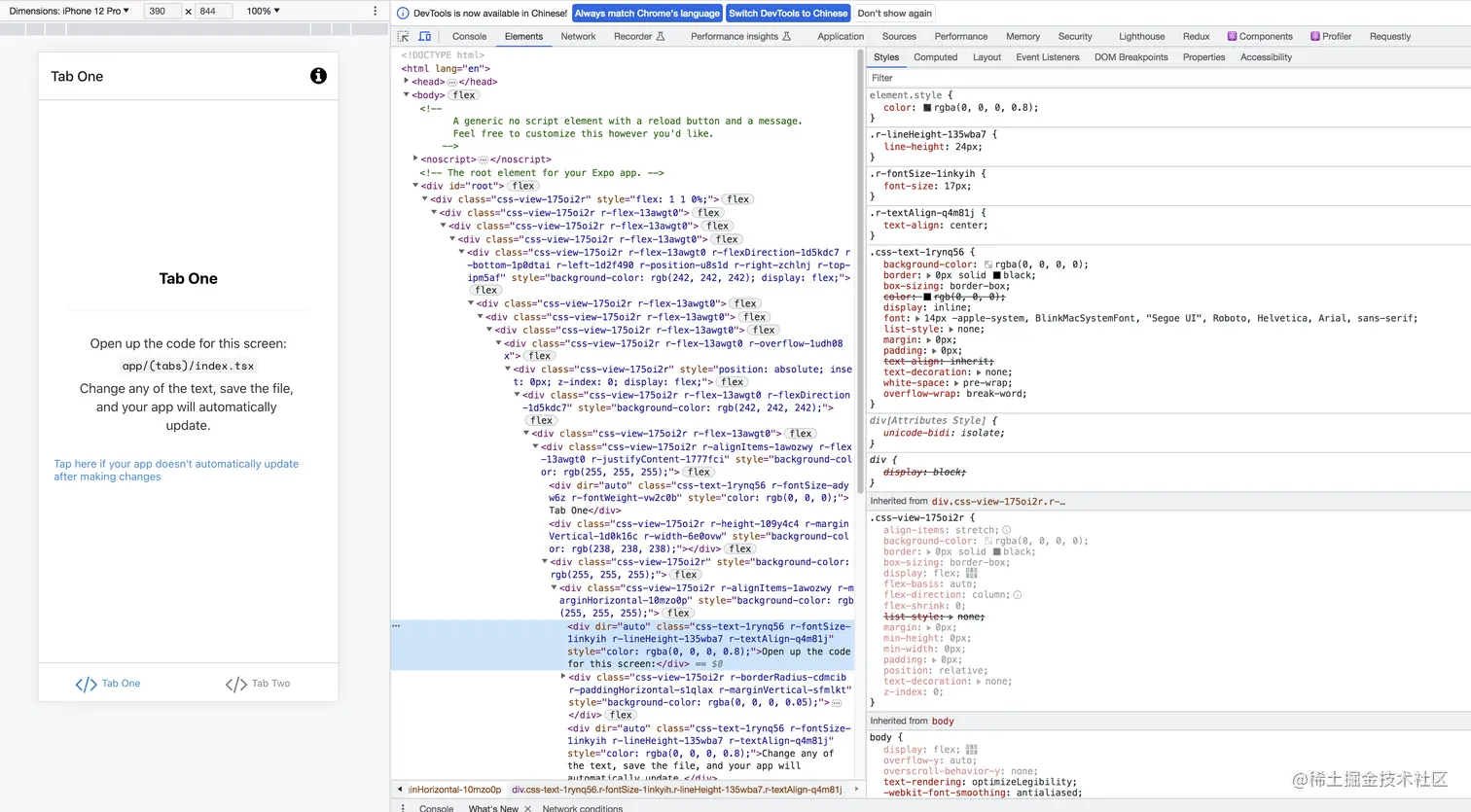
Task: Click the React icon beside Components tab
Action: coord(1232,37)
